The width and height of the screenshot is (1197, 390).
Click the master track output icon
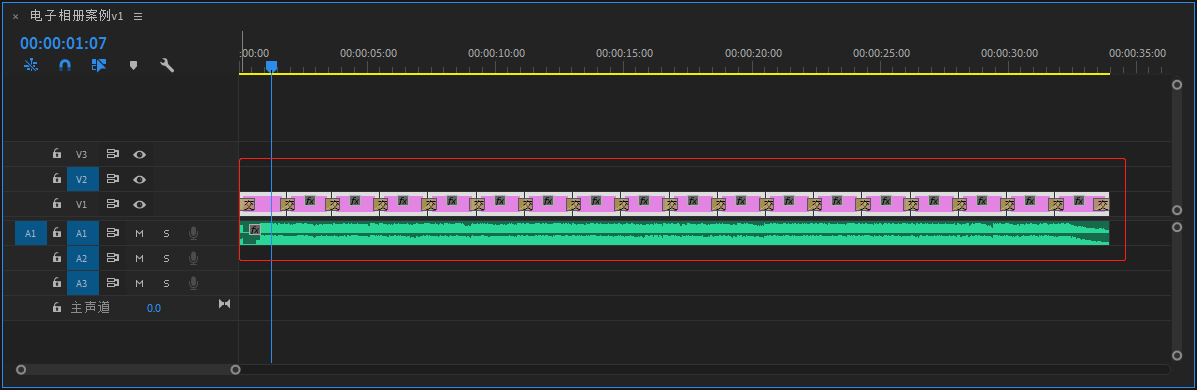[224, 304]
